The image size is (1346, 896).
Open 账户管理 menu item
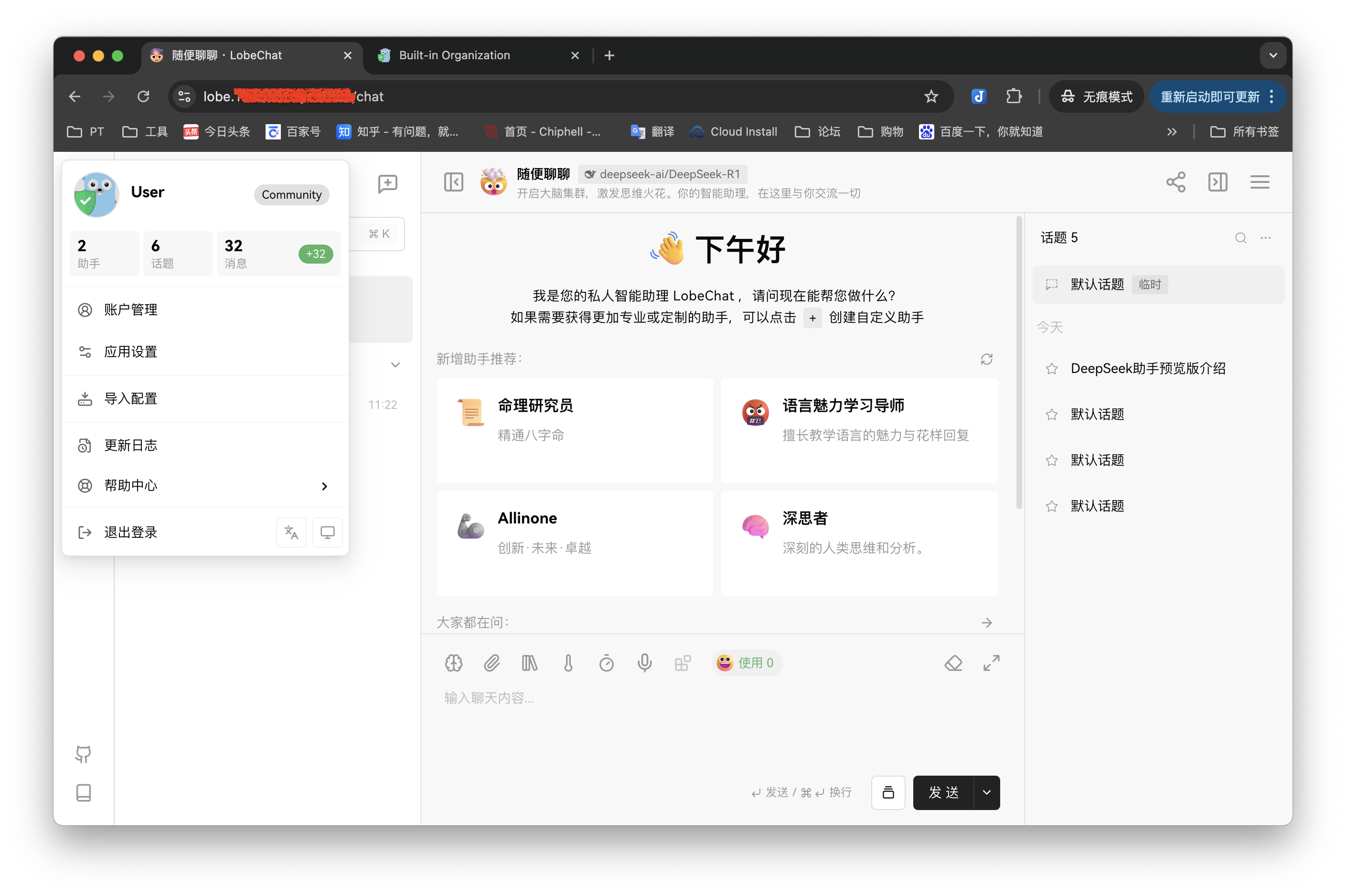coord(205,309)
